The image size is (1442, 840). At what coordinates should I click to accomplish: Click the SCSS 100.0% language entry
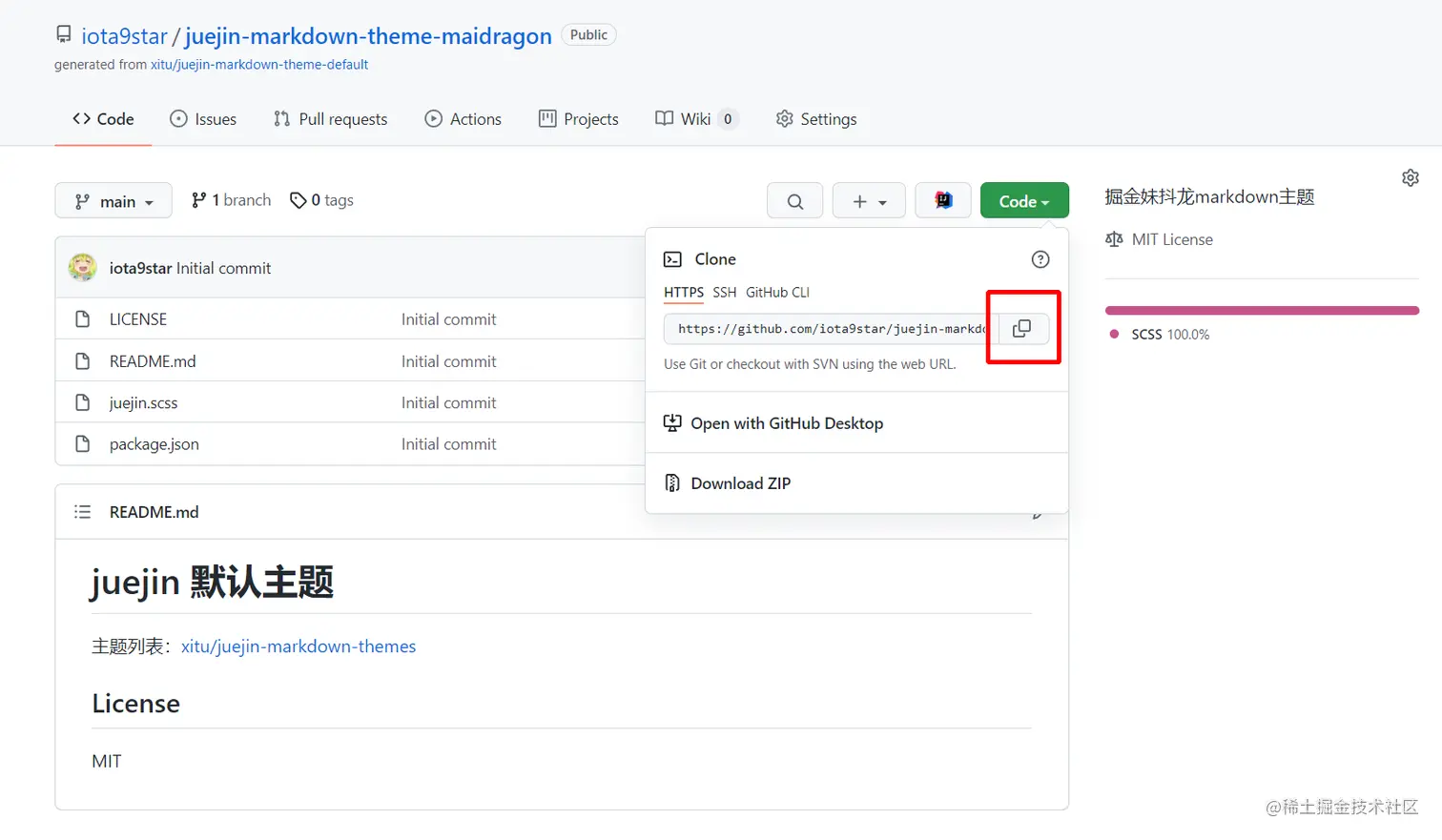(1161, 335)
